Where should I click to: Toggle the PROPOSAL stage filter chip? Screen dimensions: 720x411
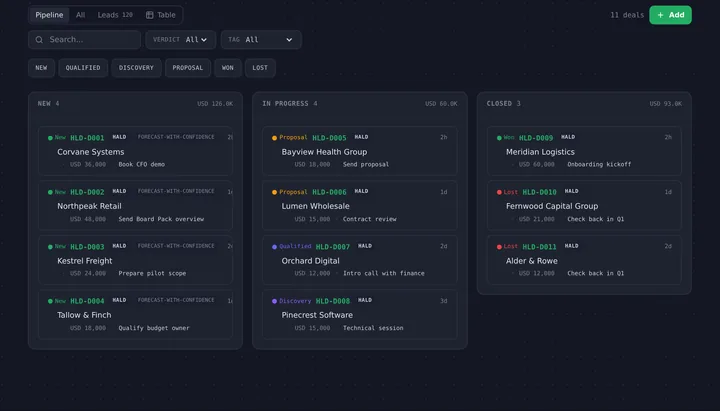pyautogui.click(x=188, y=68)
